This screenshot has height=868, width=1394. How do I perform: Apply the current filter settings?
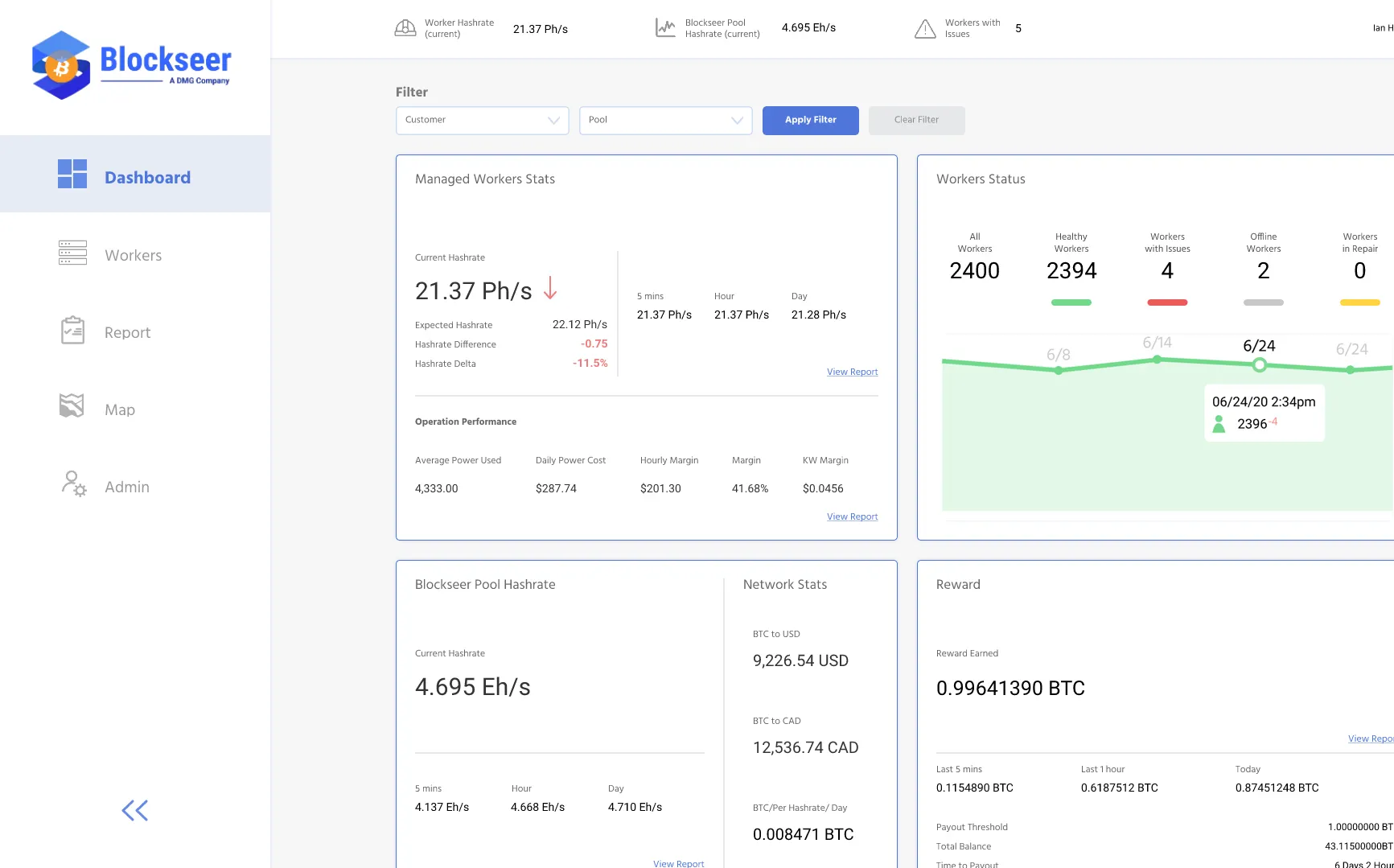[x=810, y=120]
